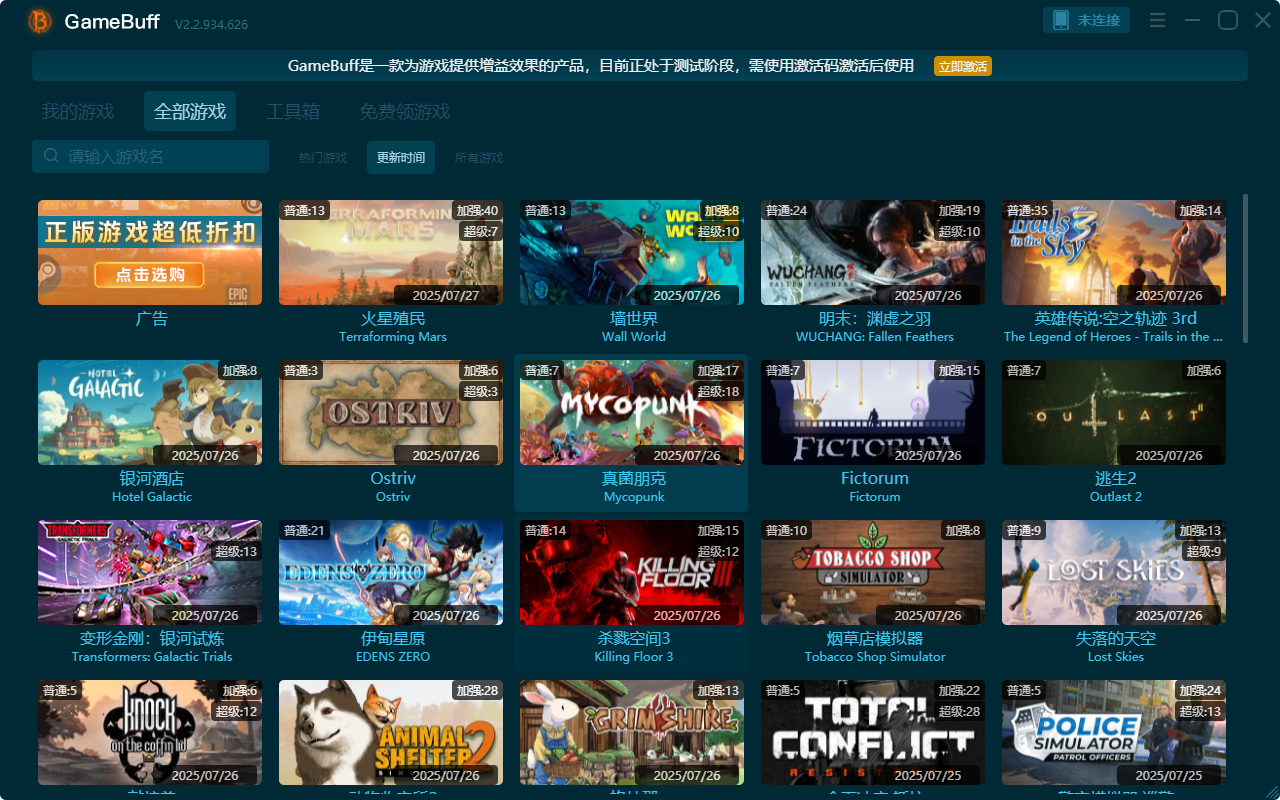
Task: Show 所有游戏 filter
Action: pos(479,157)
